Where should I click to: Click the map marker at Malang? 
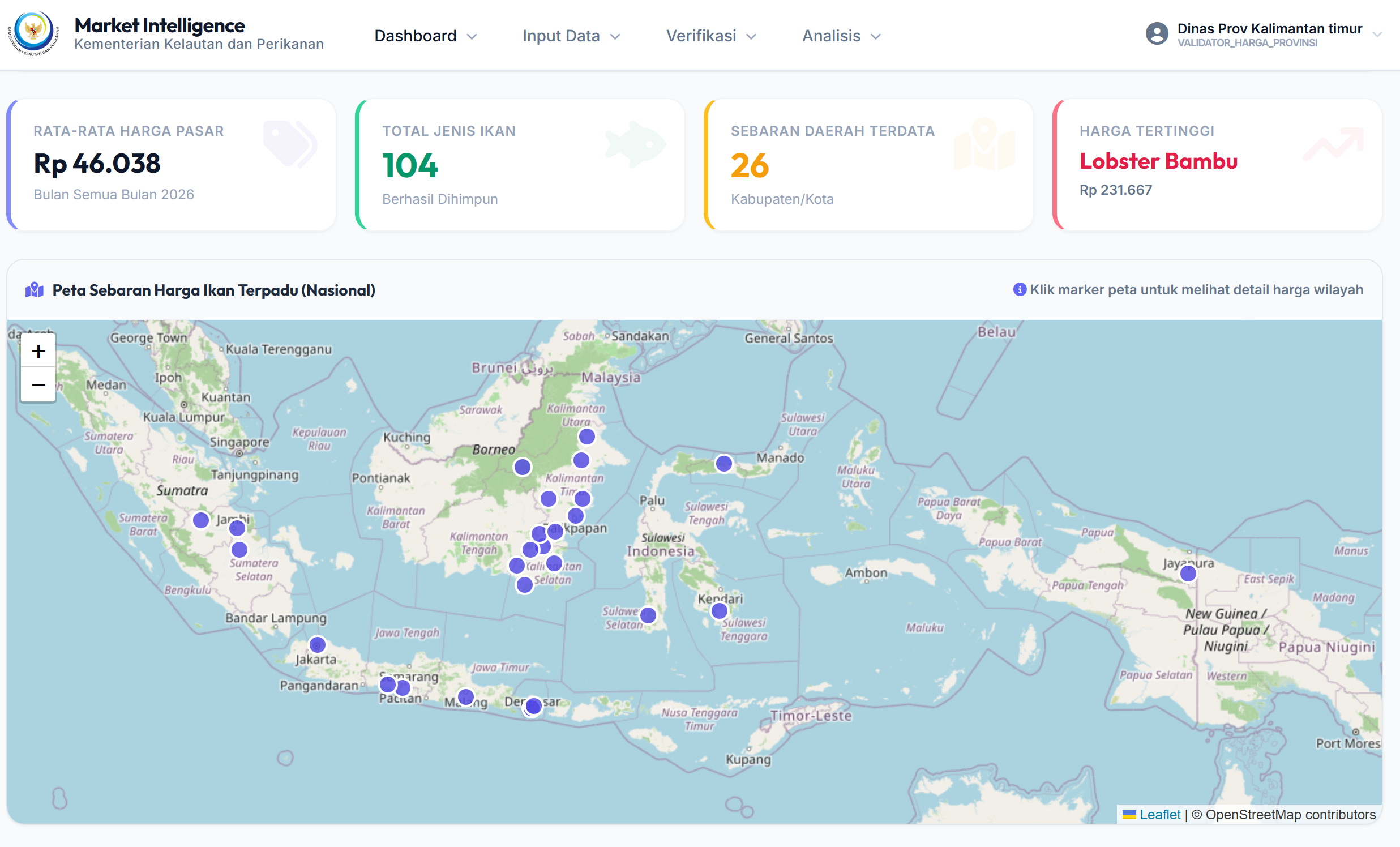tap(465, 697)
